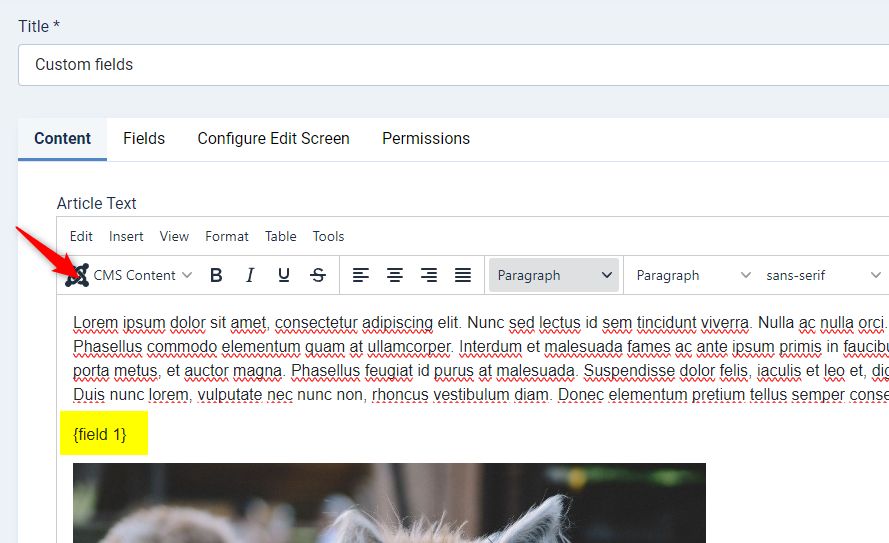Open the Tools menu
Viewport: 889px width, 543px height.
328,236
